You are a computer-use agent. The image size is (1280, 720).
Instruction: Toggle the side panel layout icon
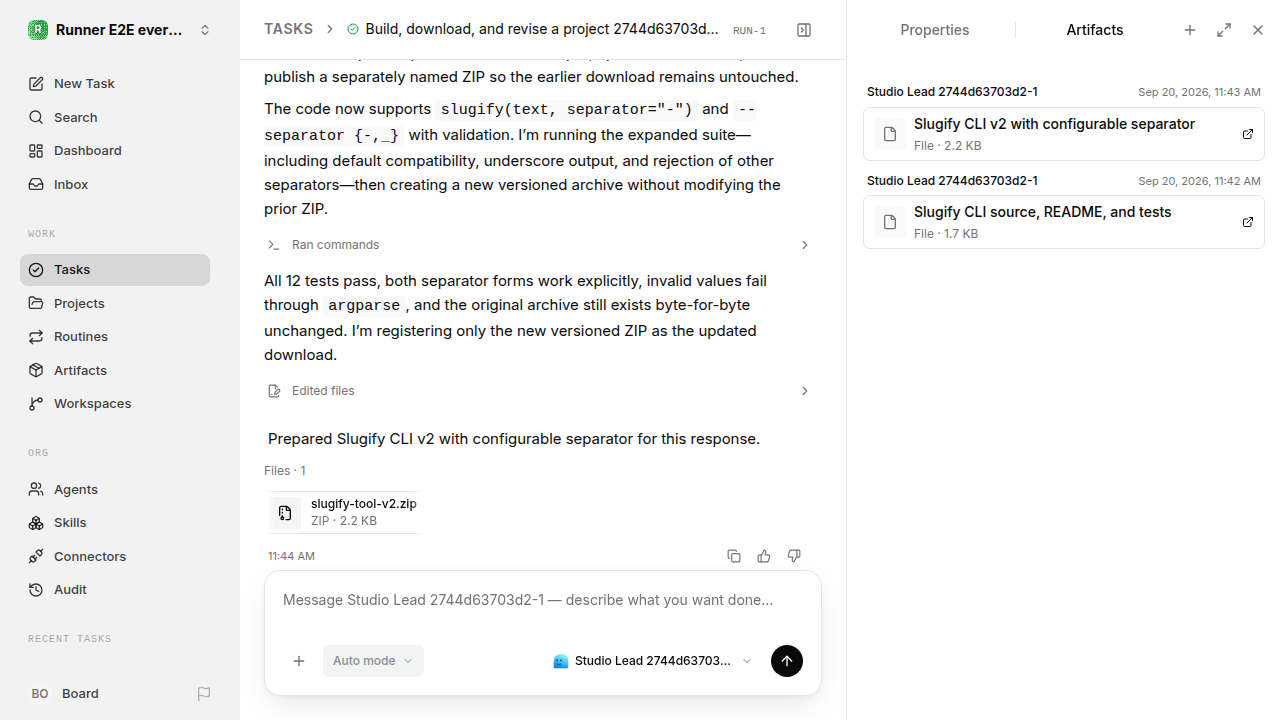click(x=804, y=30)
